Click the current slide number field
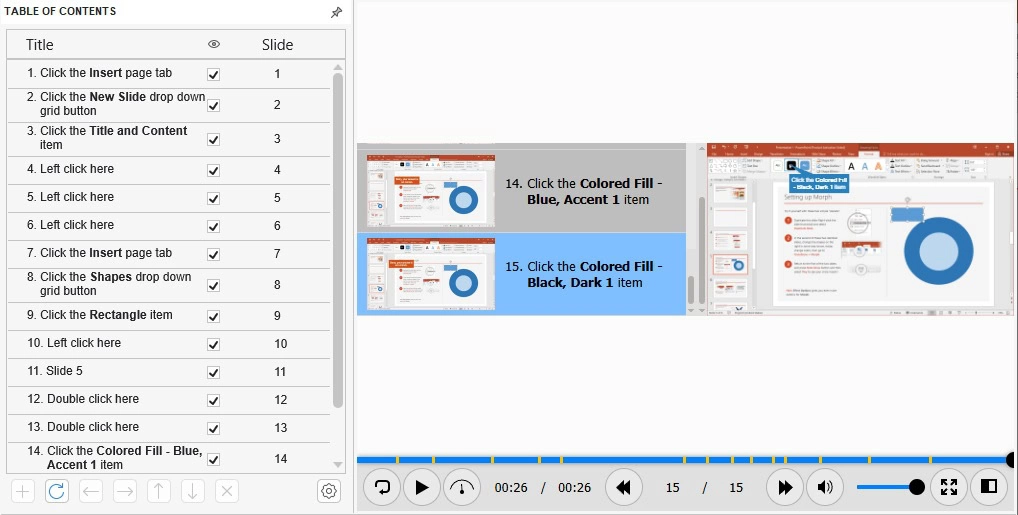1018x515 pixels. click(x=673, y=488)
